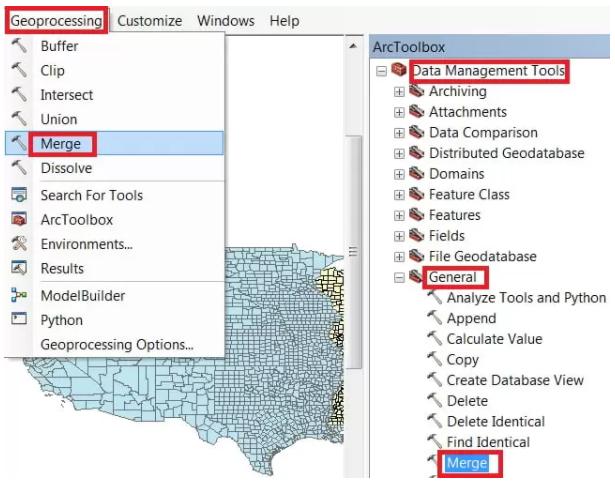This screenshot has width=615, height=486.
Task: Launch ModelBuilder from the menu
Action: pyautogui.click(x=115, y=295)
